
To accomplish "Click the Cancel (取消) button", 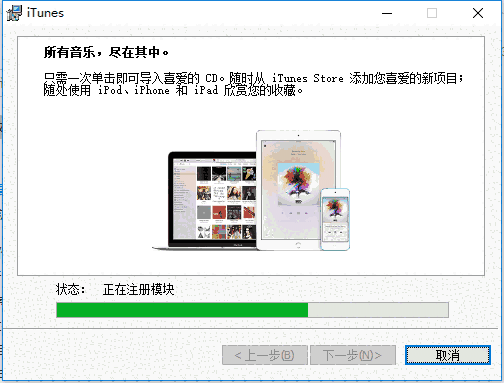I will (447, 355).
